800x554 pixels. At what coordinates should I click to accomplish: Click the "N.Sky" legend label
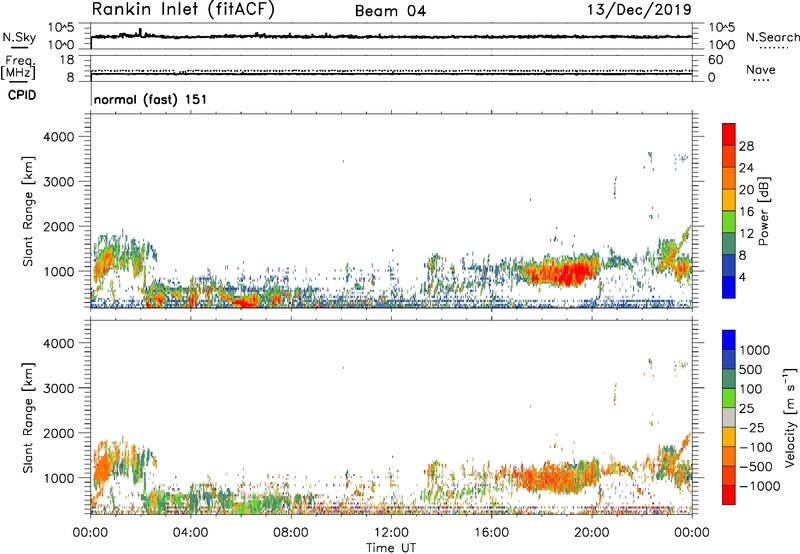(19, 37)
